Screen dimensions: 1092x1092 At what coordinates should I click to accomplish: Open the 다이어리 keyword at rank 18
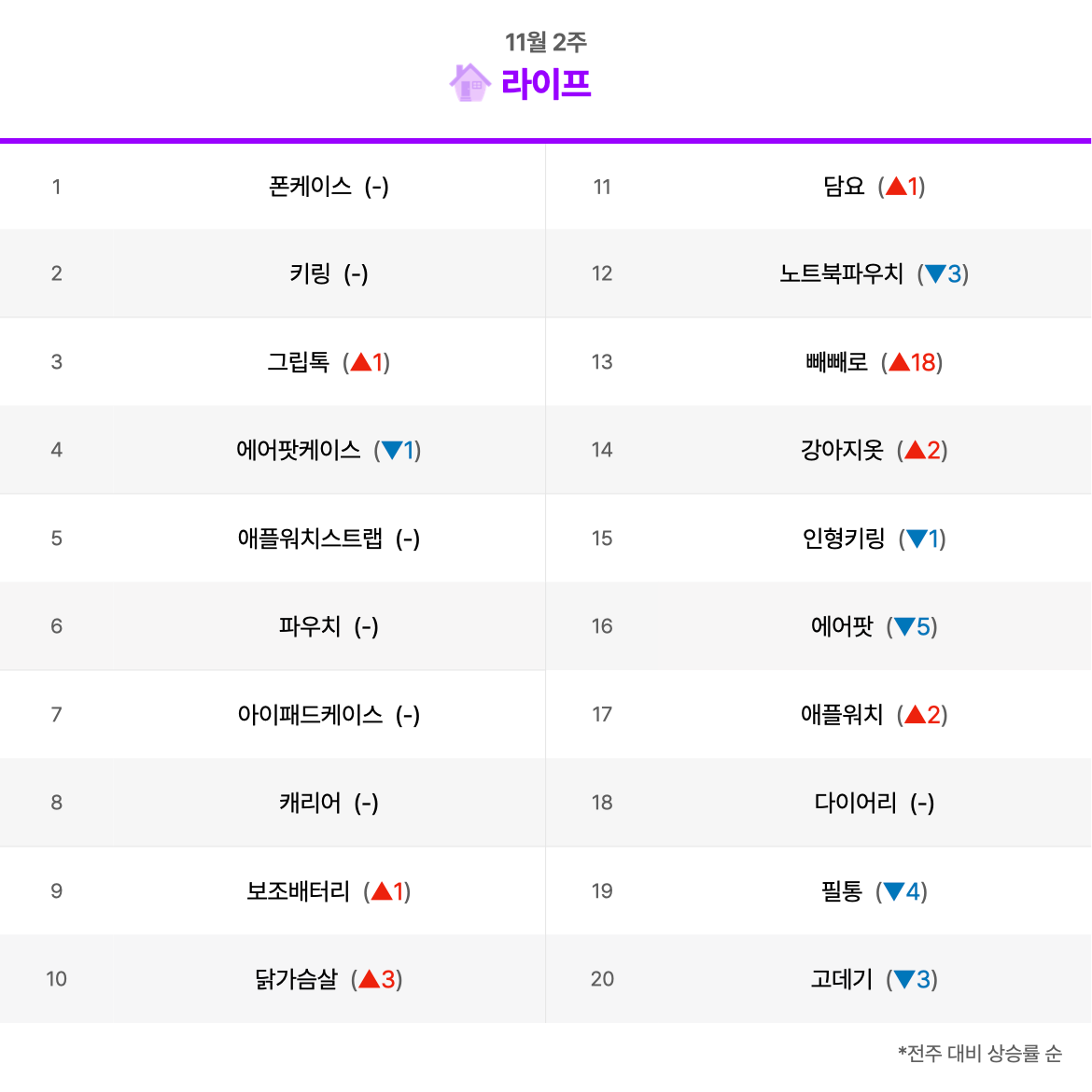tap(855, 803)
